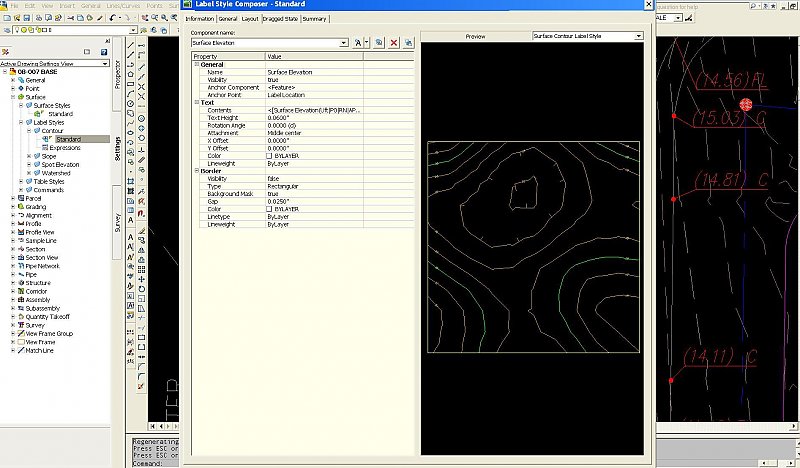This screenshot has height=468, width=800.
Task: Toggle the Background Mask true value
Action: pyautogui.click(x=272, y=193)
